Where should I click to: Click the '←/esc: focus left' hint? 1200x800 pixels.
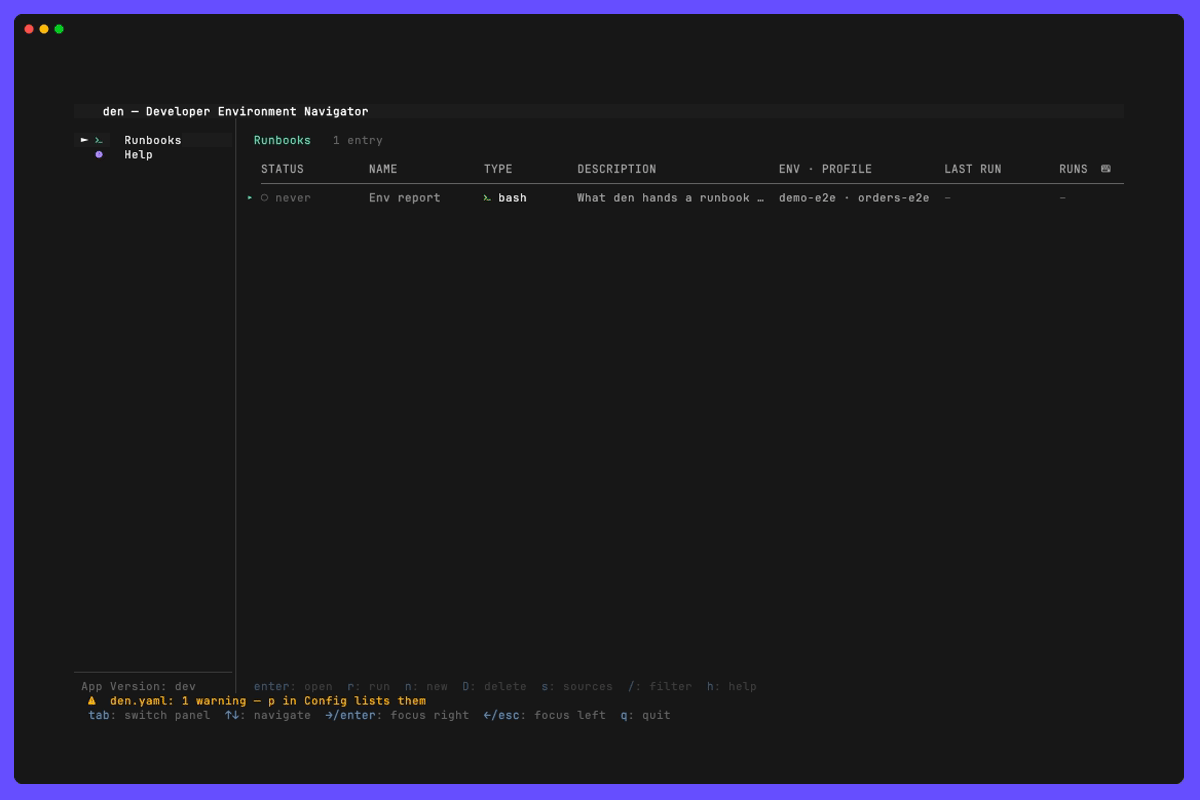[544, 715]
